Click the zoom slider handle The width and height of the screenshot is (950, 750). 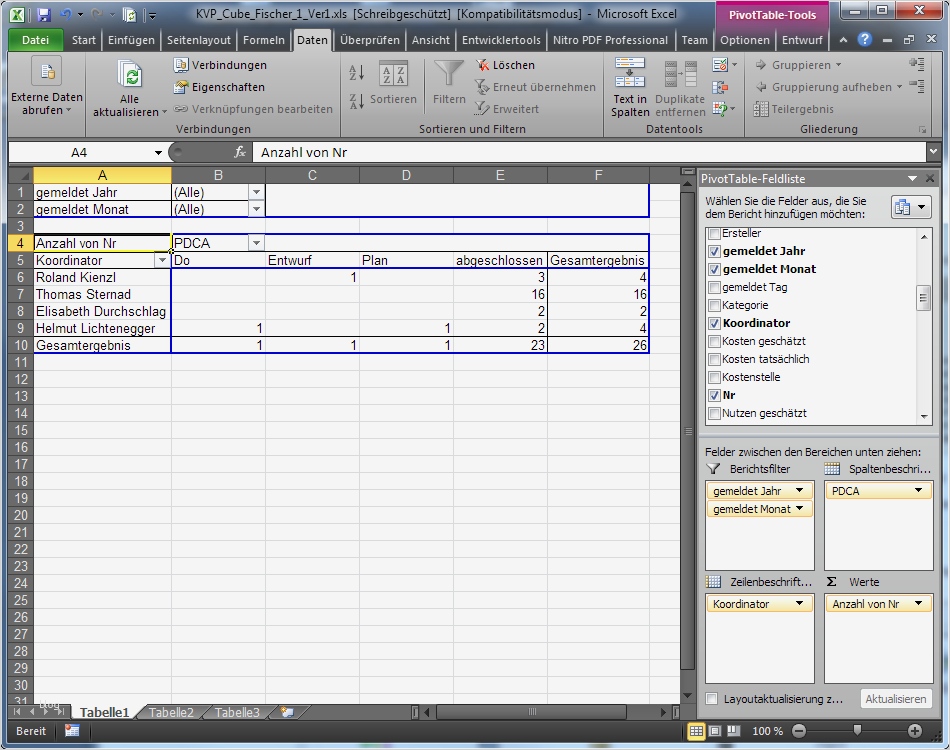(857, 731)
